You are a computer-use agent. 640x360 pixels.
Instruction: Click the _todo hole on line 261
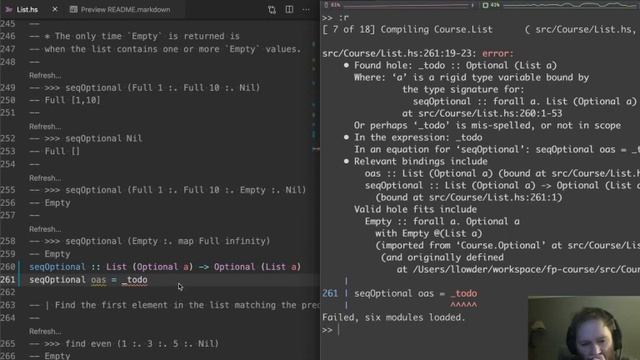(x=134, y=280)
